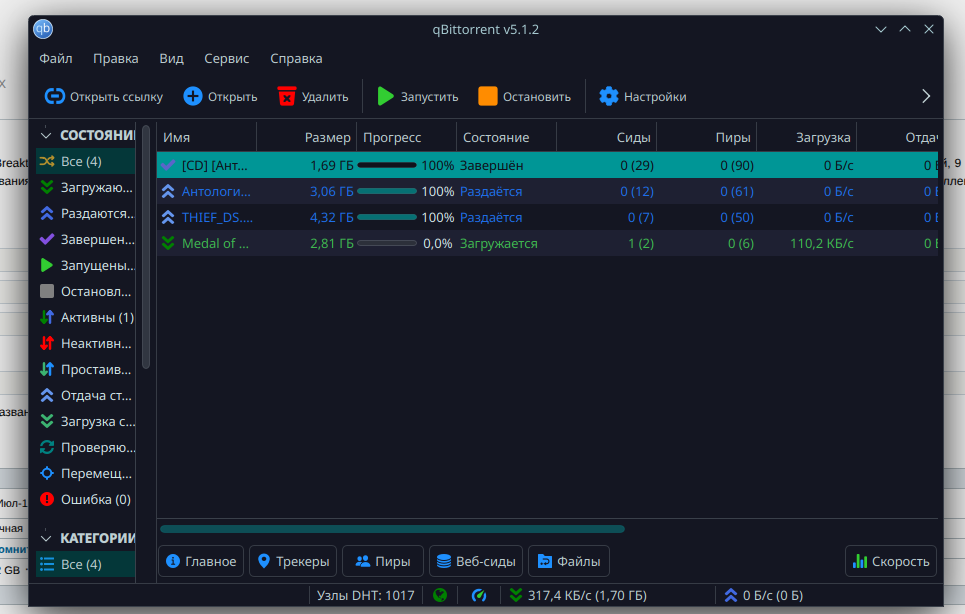The height and width of the screenshot is (614, 965).
Task: Click the globe connection status icon
Action: tap(439, 595)
